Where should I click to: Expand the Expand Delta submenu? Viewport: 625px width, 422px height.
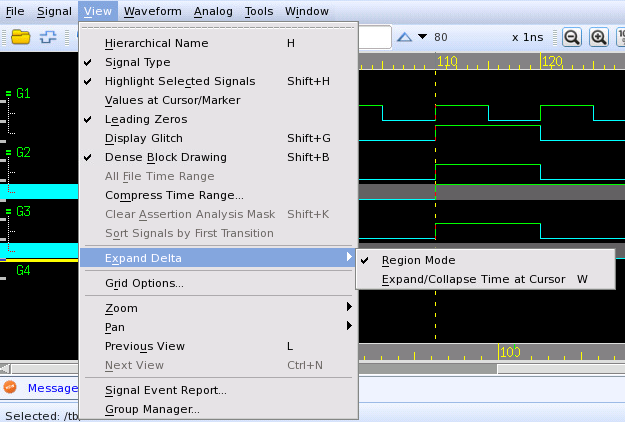[x=218, y=258]
